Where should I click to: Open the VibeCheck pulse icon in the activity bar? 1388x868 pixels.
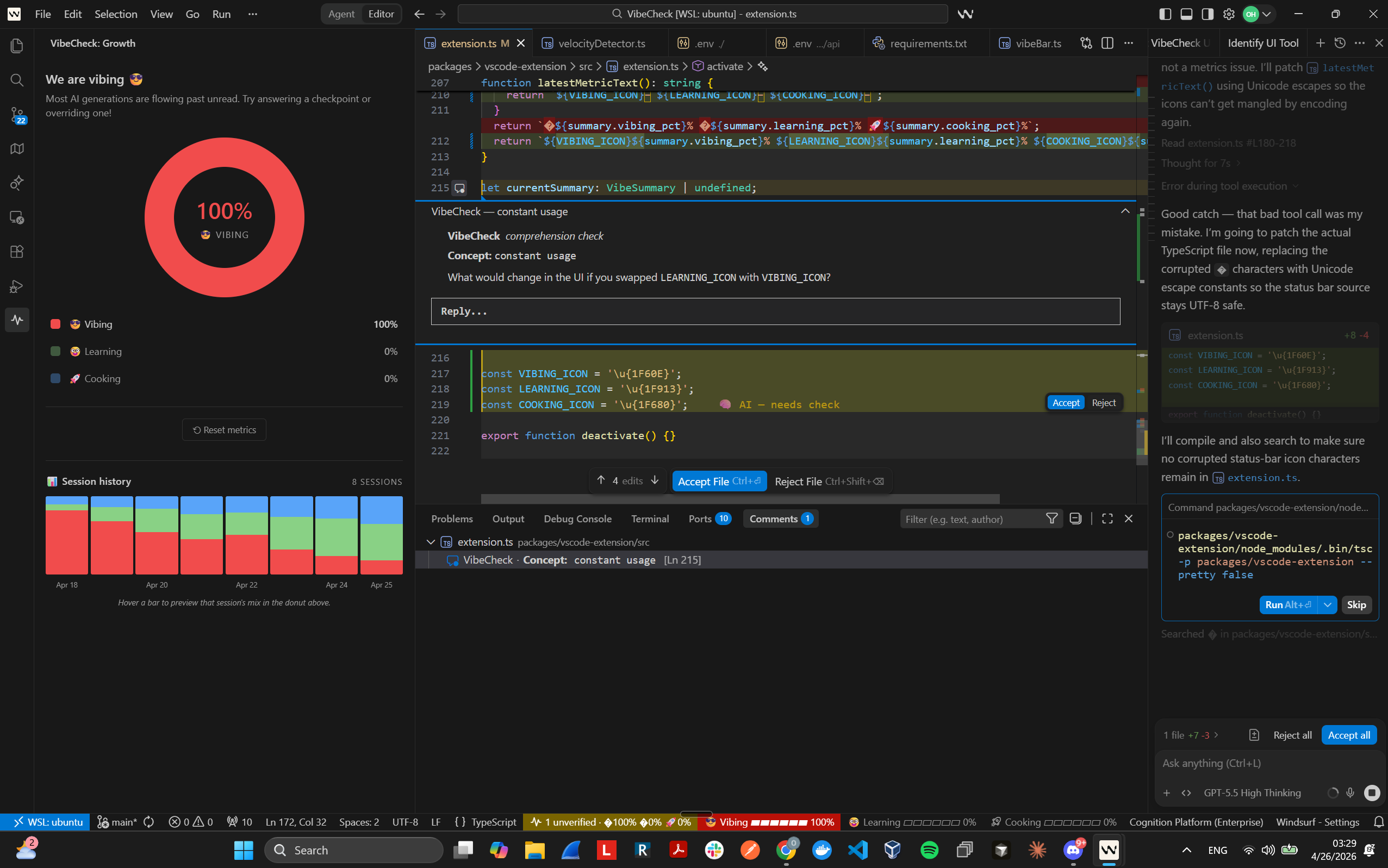tap(17, 320)
